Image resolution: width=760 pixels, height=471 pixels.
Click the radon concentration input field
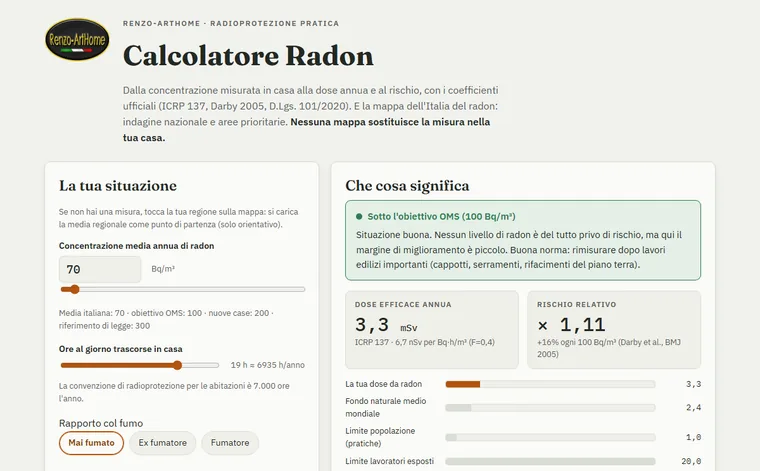pos(100,269)
